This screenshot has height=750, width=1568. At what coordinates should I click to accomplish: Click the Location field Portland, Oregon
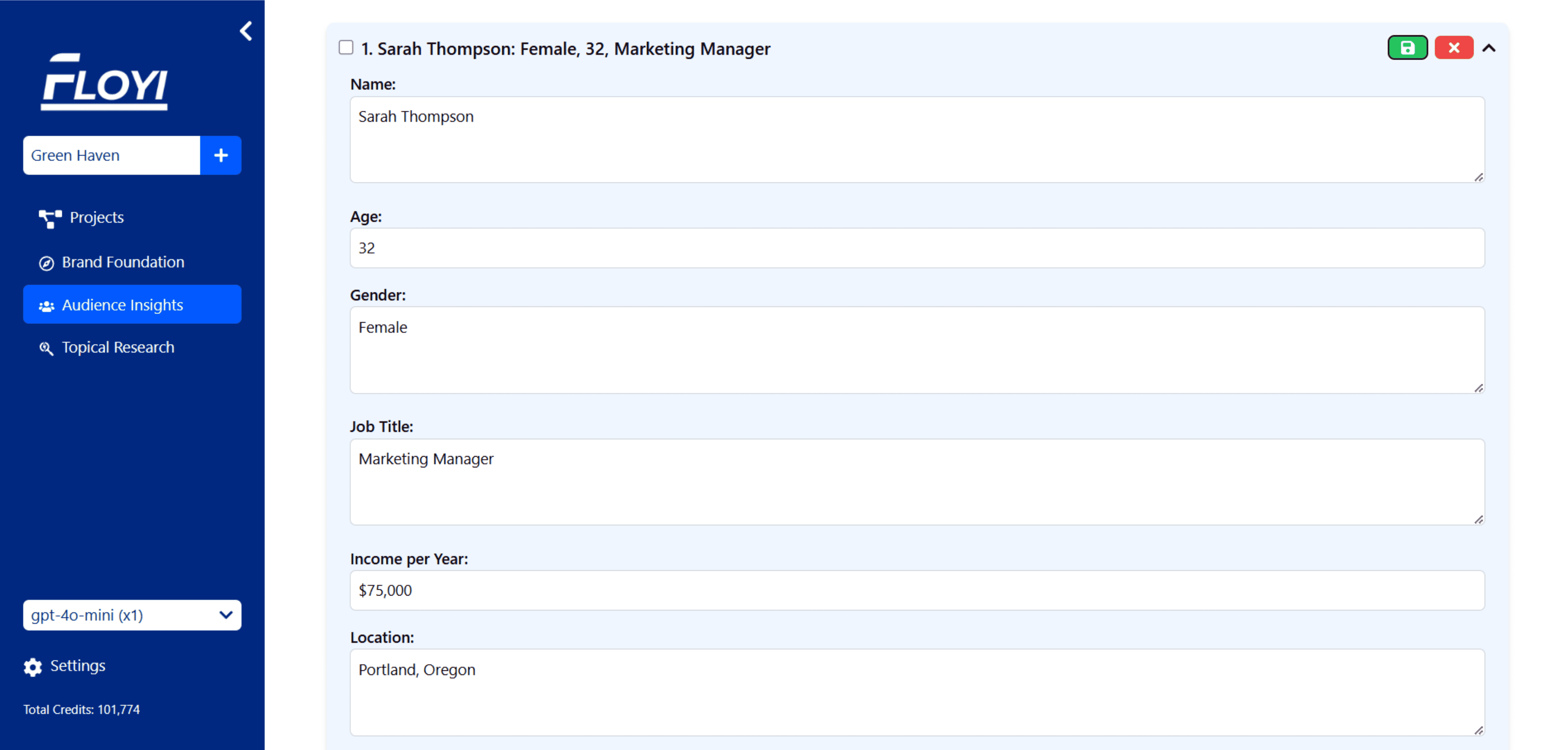tap(917, 692)
